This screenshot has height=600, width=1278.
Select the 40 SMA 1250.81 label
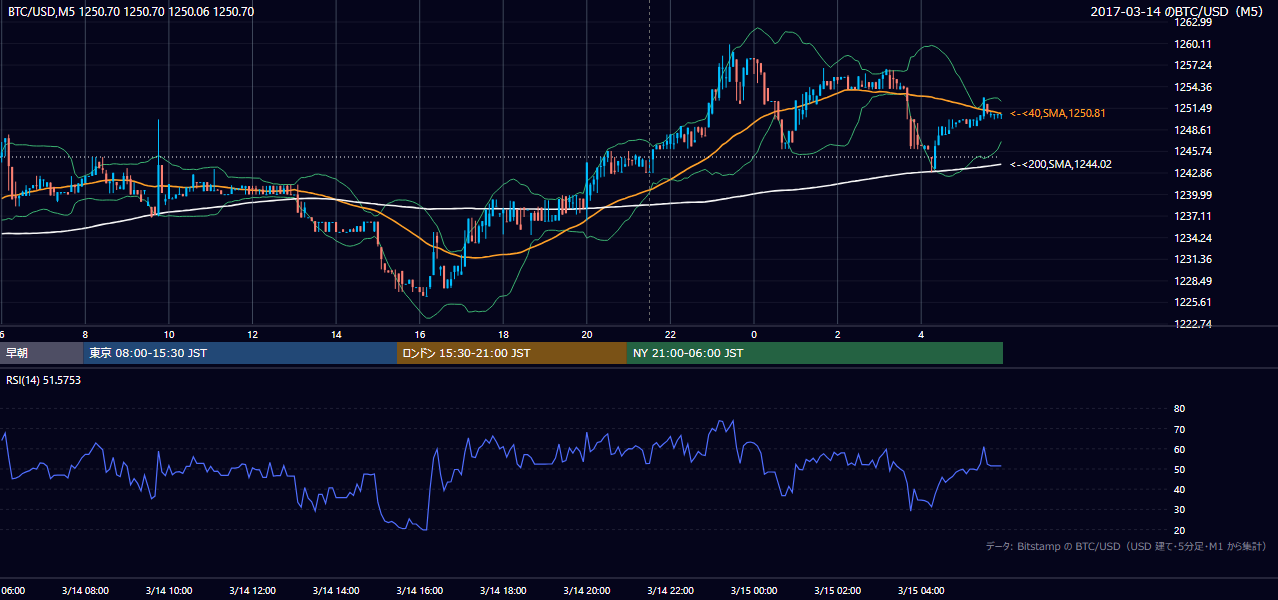click(x=1058, y=114)
